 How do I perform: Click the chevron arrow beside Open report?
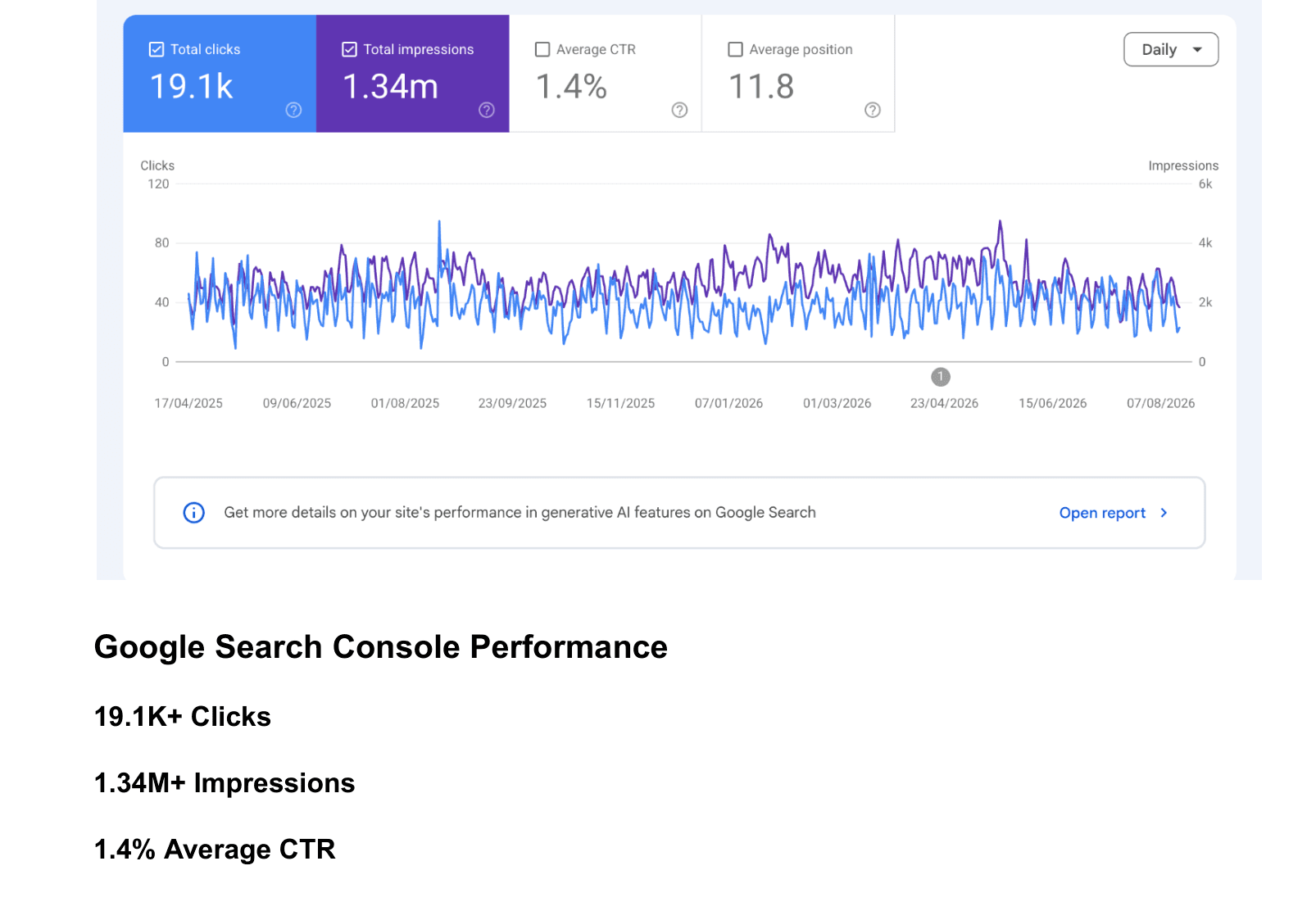click(x=1164, y=513)
